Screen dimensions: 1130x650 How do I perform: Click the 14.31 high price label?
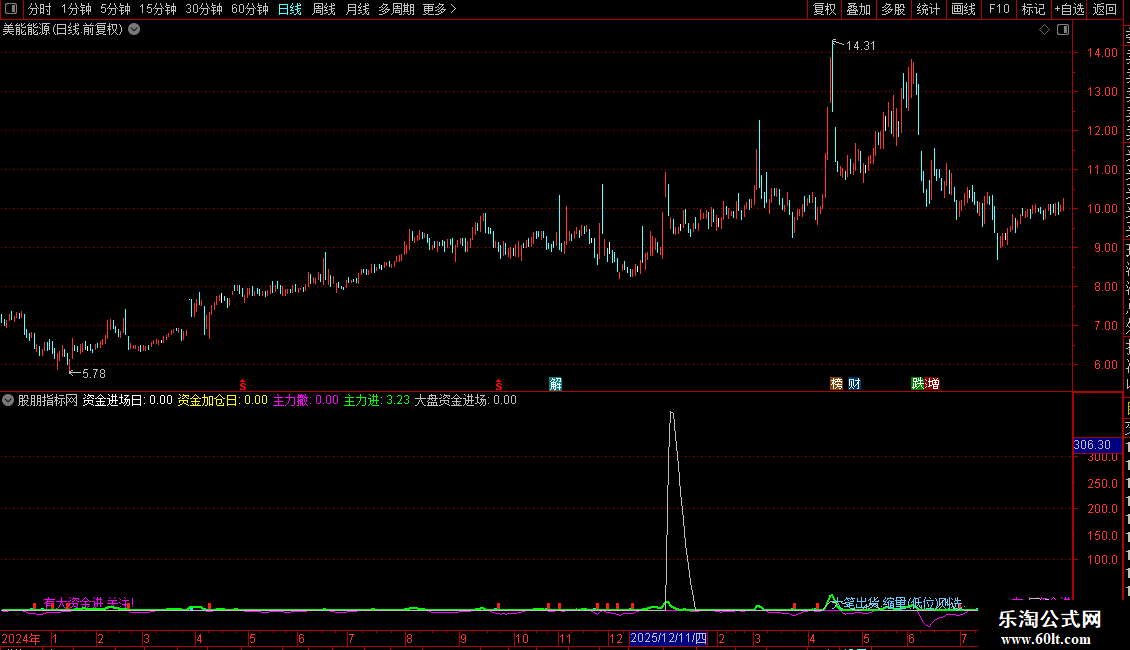coord(860,46)
